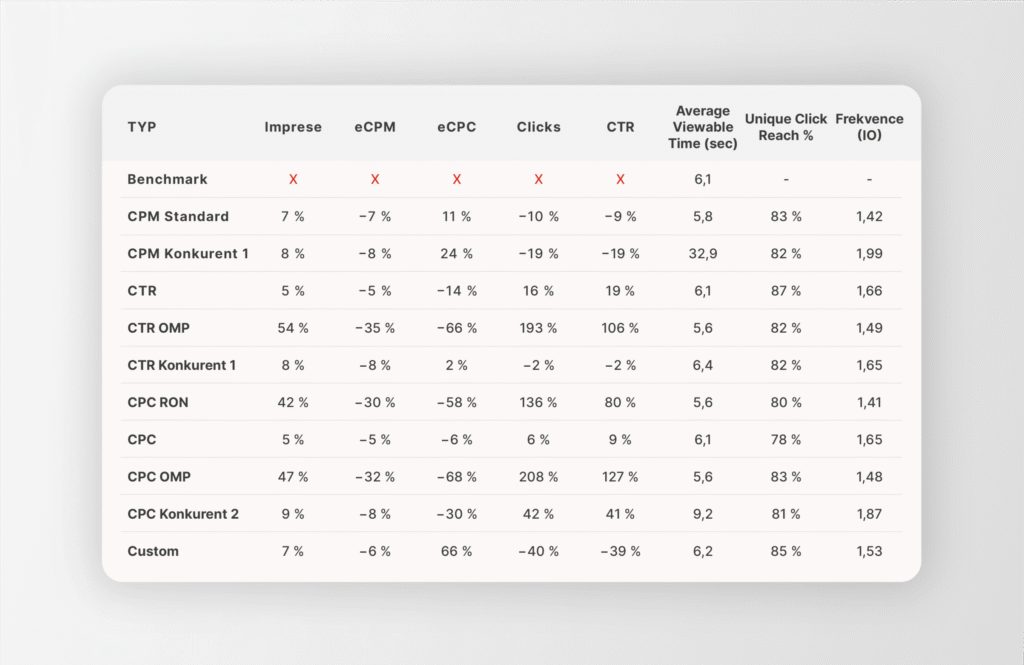
Task: Click the Average Viewable Time header
Action: pyautogui.click(x=703, y=127)
